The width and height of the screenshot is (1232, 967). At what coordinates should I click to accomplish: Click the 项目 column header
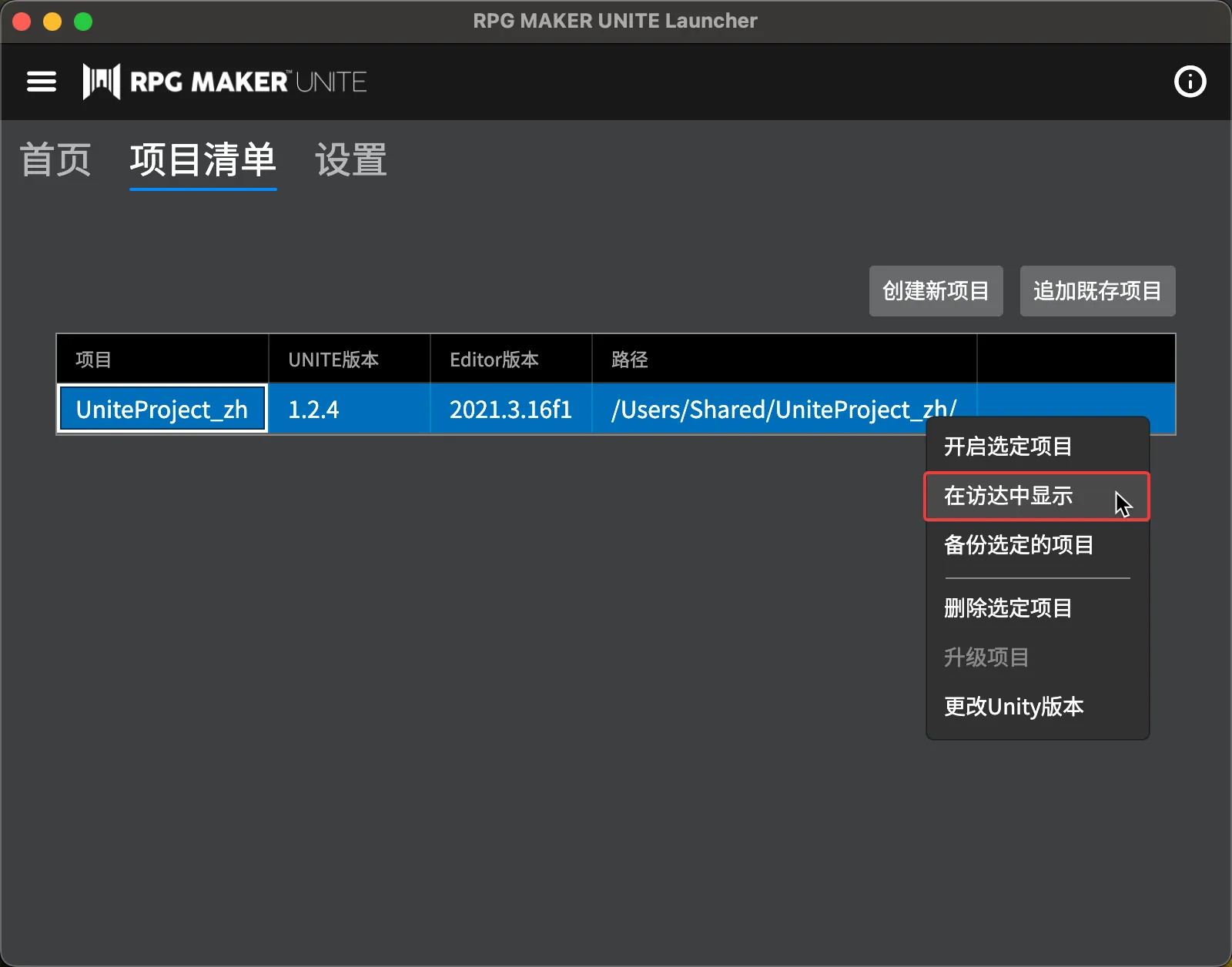click(162, 359)
